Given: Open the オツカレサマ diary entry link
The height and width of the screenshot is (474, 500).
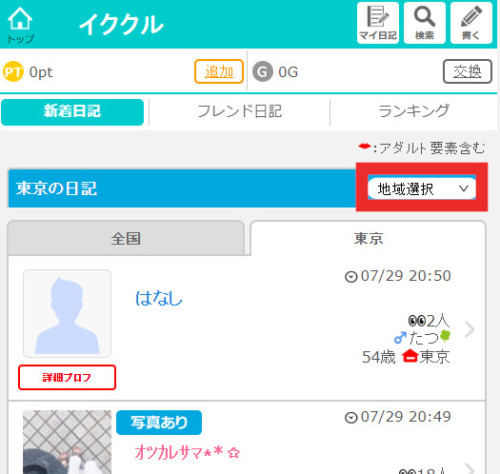Looking at the screenshot, I should pyautogui.click(x=187, y=452).
